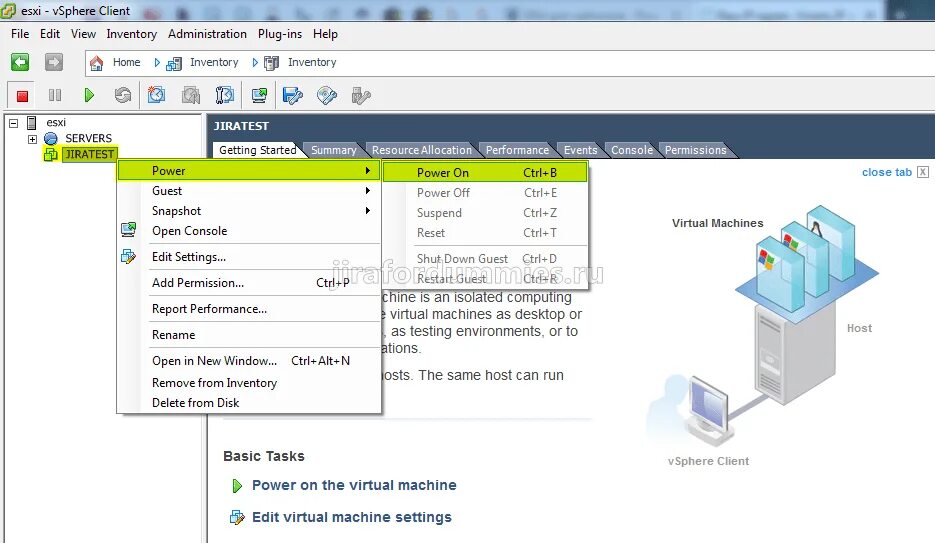Switch to the Events tab

[580, 150]
